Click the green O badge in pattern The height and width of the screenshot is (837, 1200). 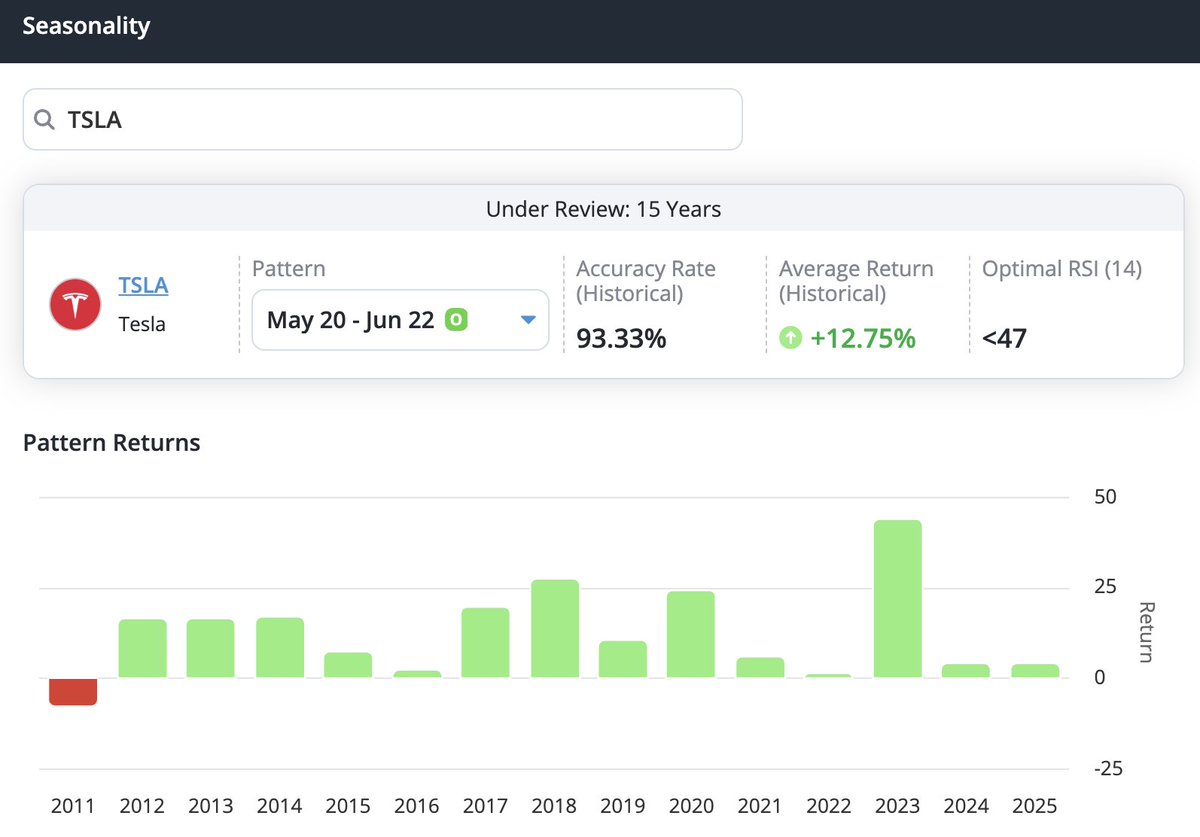pos(456,320)
